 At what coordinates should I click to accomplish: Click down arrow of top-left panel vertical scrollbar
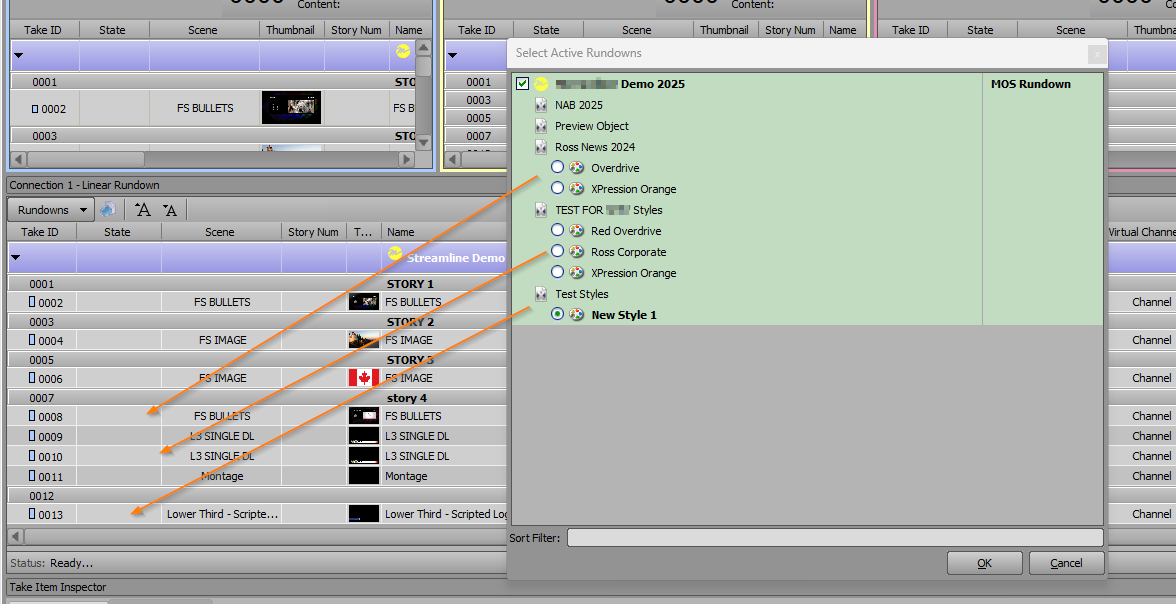[x=423, y=142]
